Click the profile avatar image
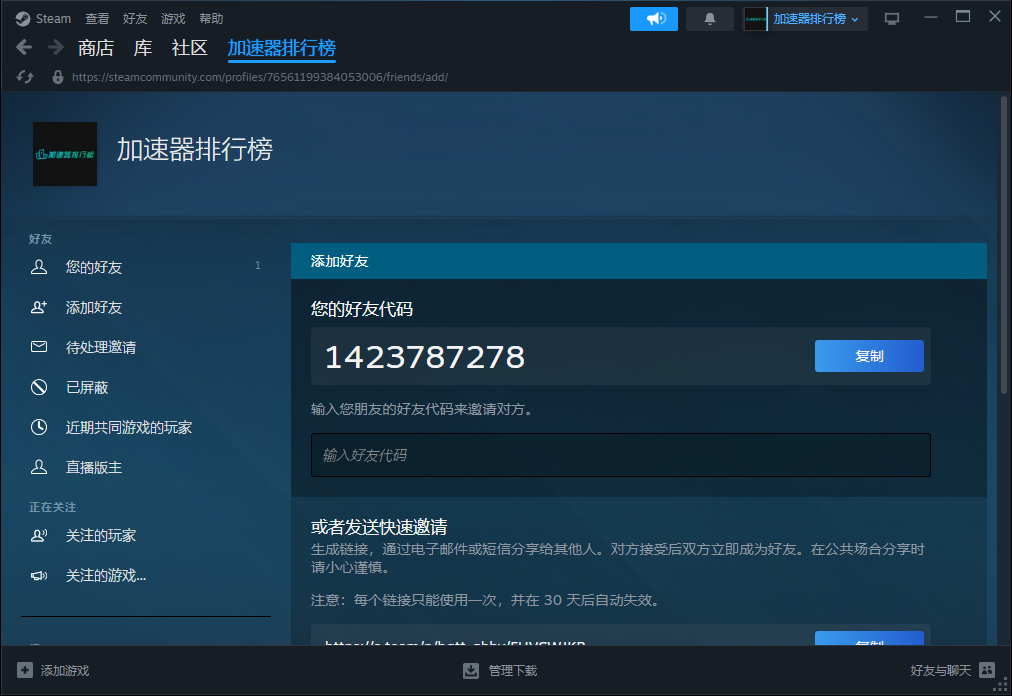 click(x=65, y=154)
